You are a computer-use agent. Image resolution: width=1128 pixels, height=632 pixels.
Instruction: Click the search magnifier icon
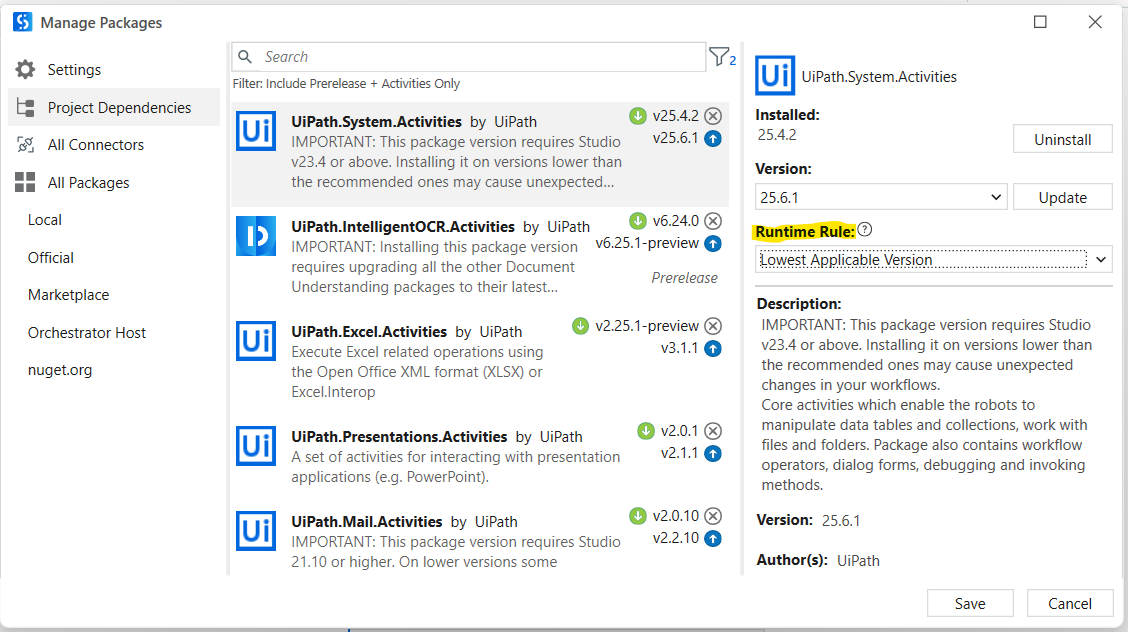pyautogui.click(x=245, y=57)
